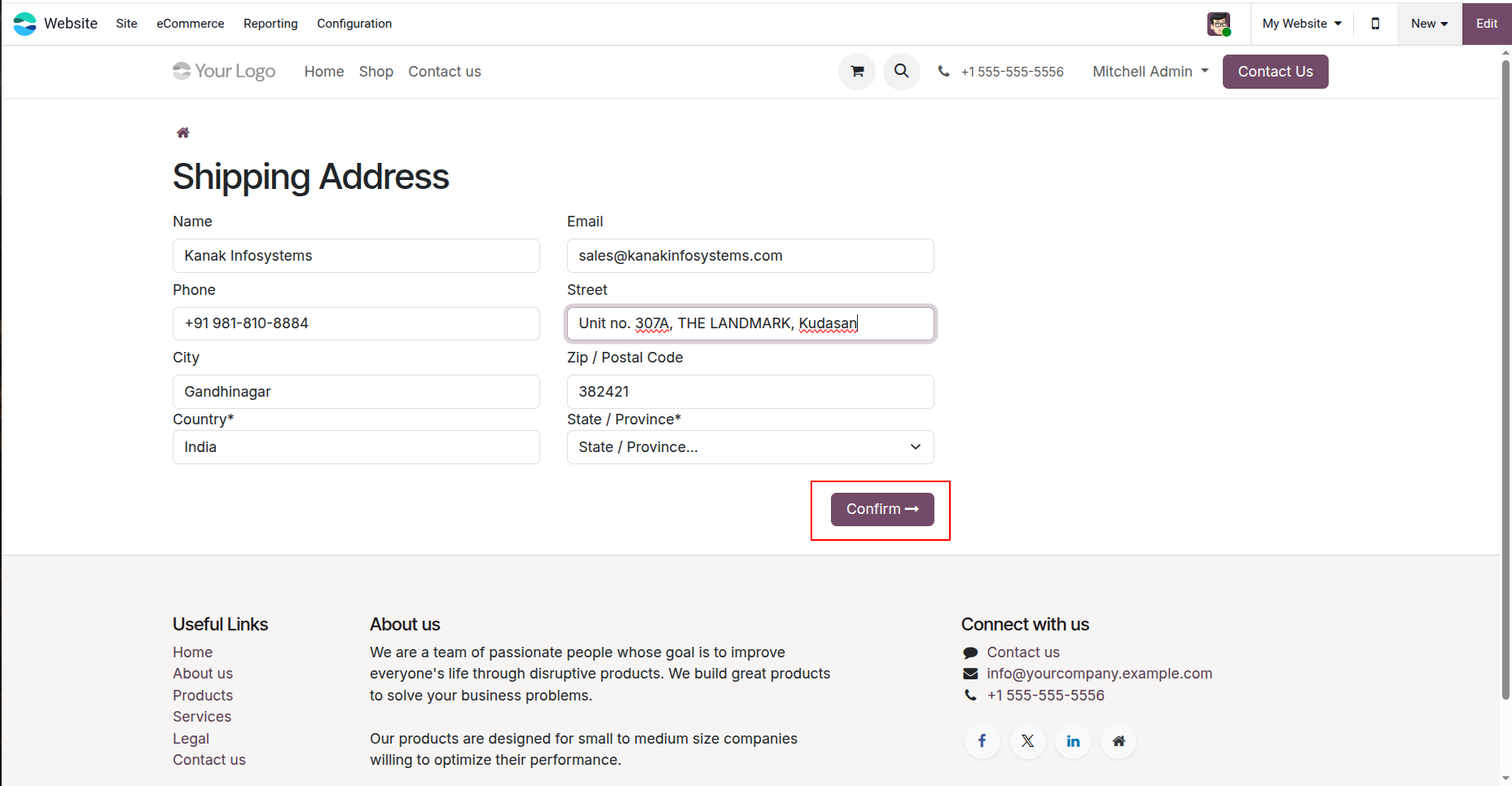Click the info@yourcompany.example.com email link
Screen dimensions: 1512x786
[x=1100, y=674]
